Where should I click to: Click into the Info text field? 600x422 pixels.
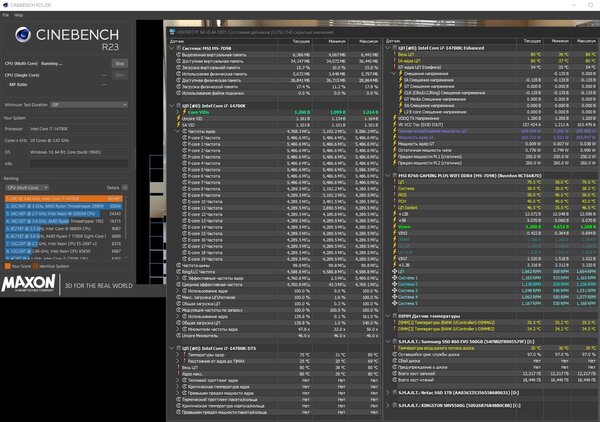78,163
